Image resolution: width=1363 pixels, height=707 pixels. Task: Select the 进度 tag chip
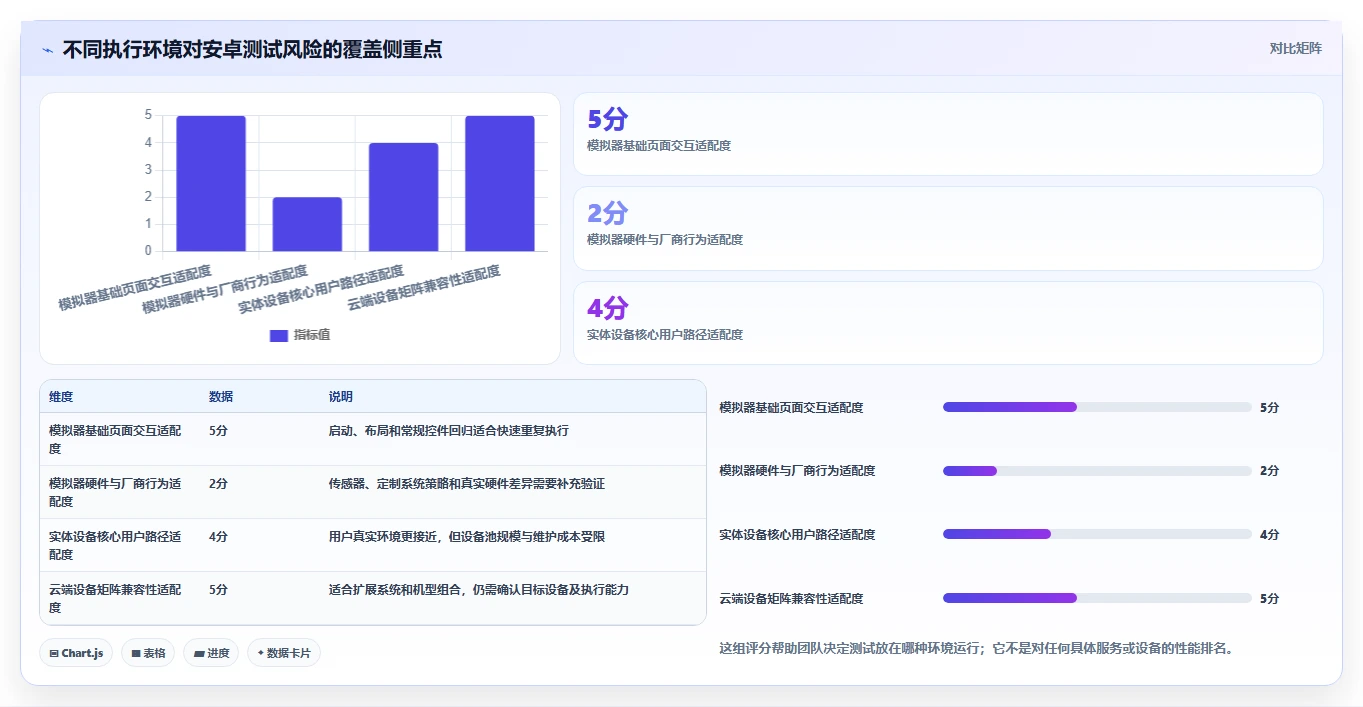[x=211, y=653]
